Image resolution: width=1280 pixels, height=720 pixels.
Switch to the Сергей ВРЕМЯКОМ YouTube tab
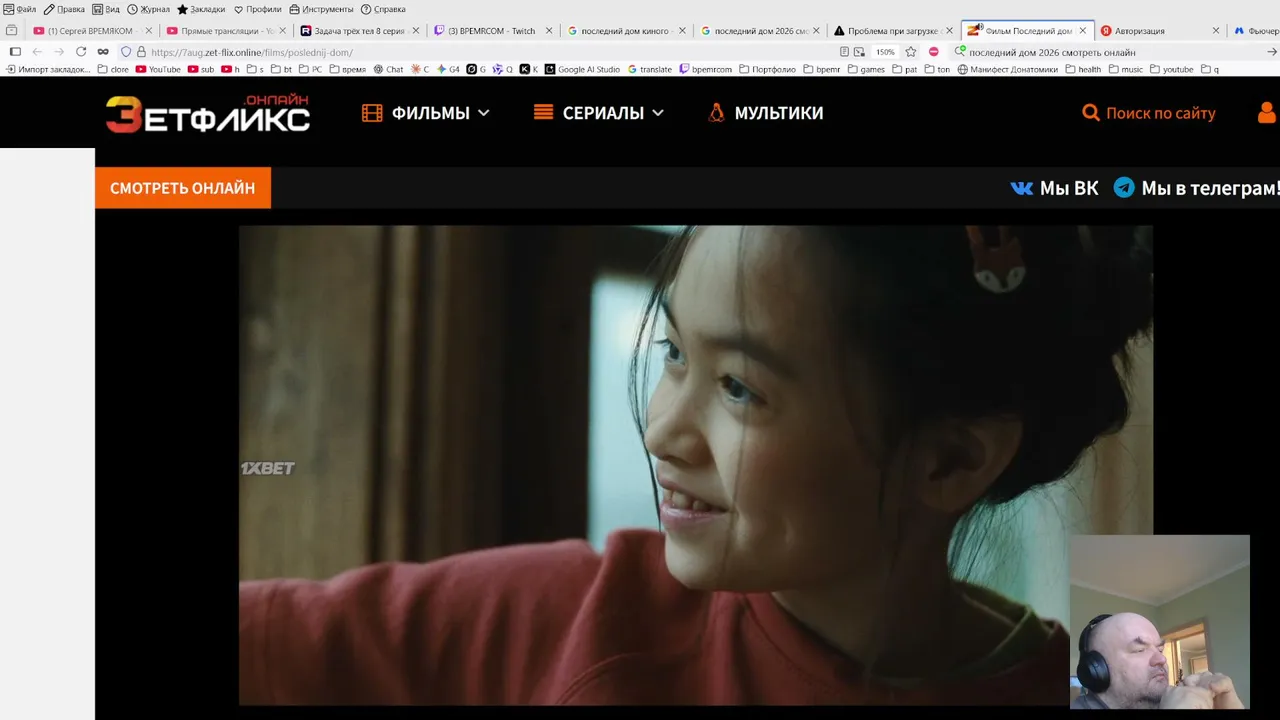pyautogui.click(x=91, y=31)
